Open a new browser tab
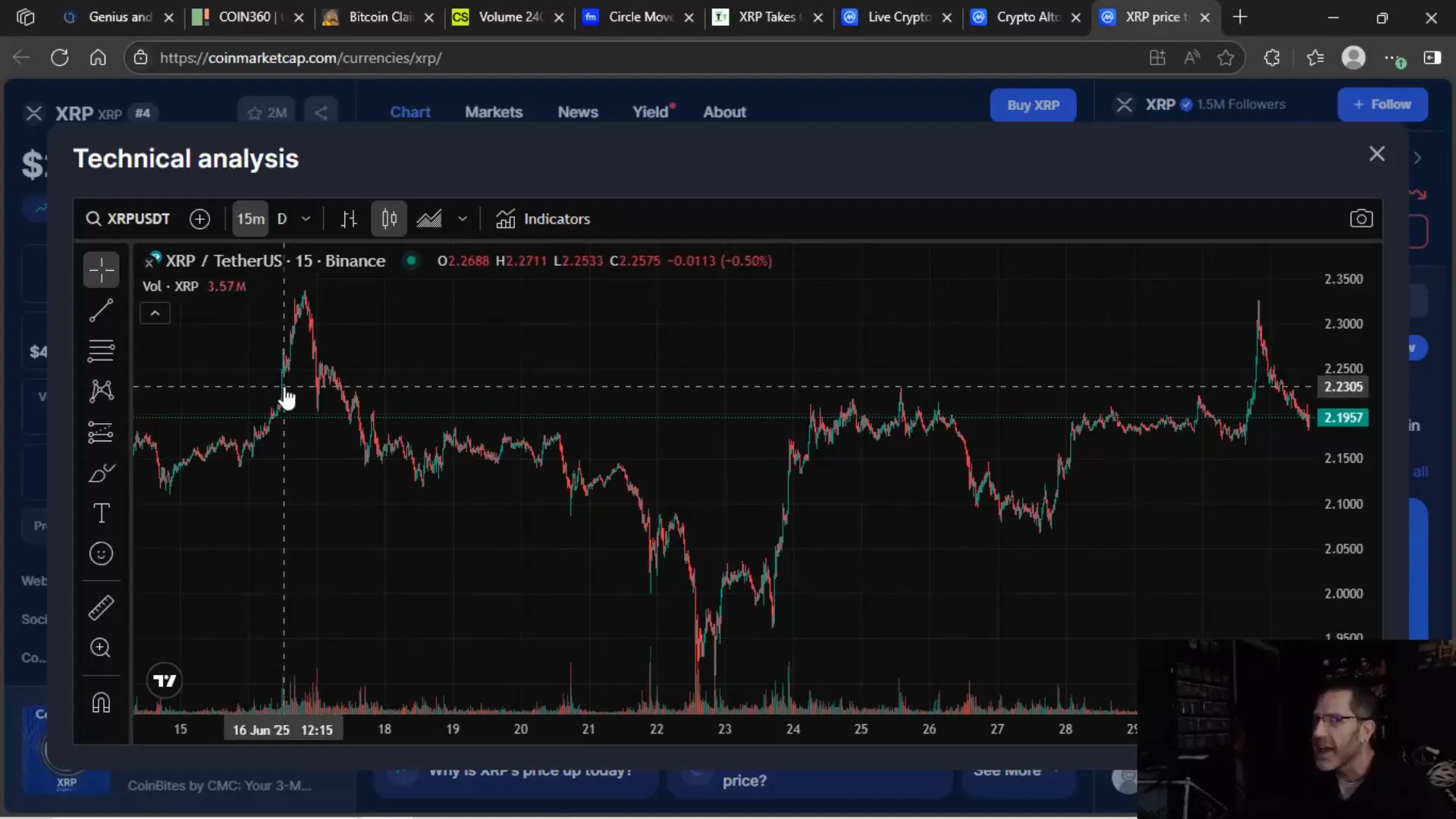 (x=1240, y=17)
